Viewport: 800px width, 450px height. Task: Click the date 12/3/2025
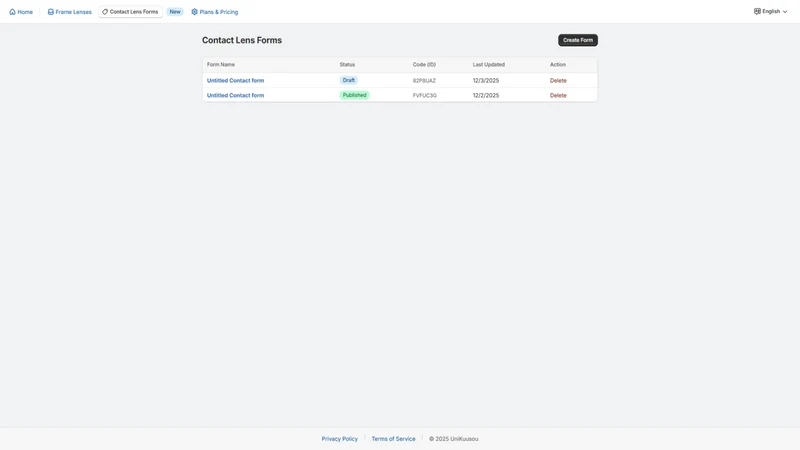point(486,81)
